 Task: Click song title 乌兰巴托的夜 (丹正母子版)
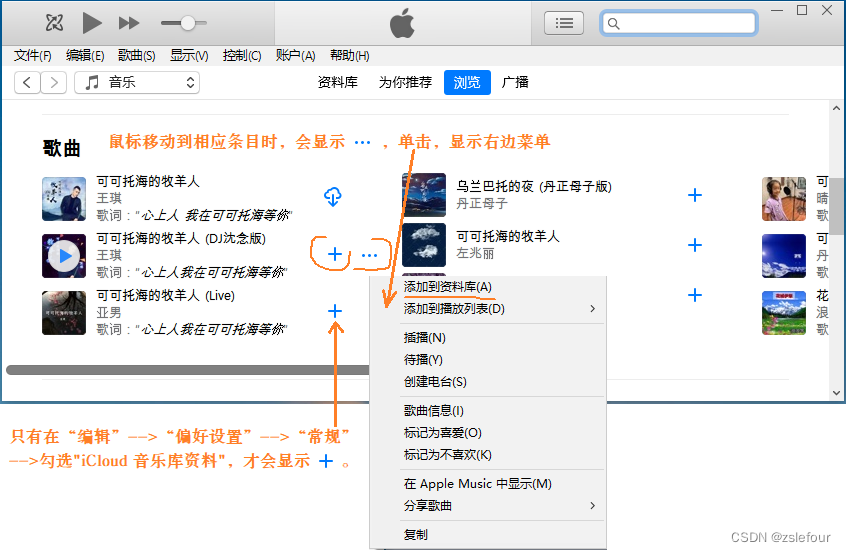tap(534, 187)
